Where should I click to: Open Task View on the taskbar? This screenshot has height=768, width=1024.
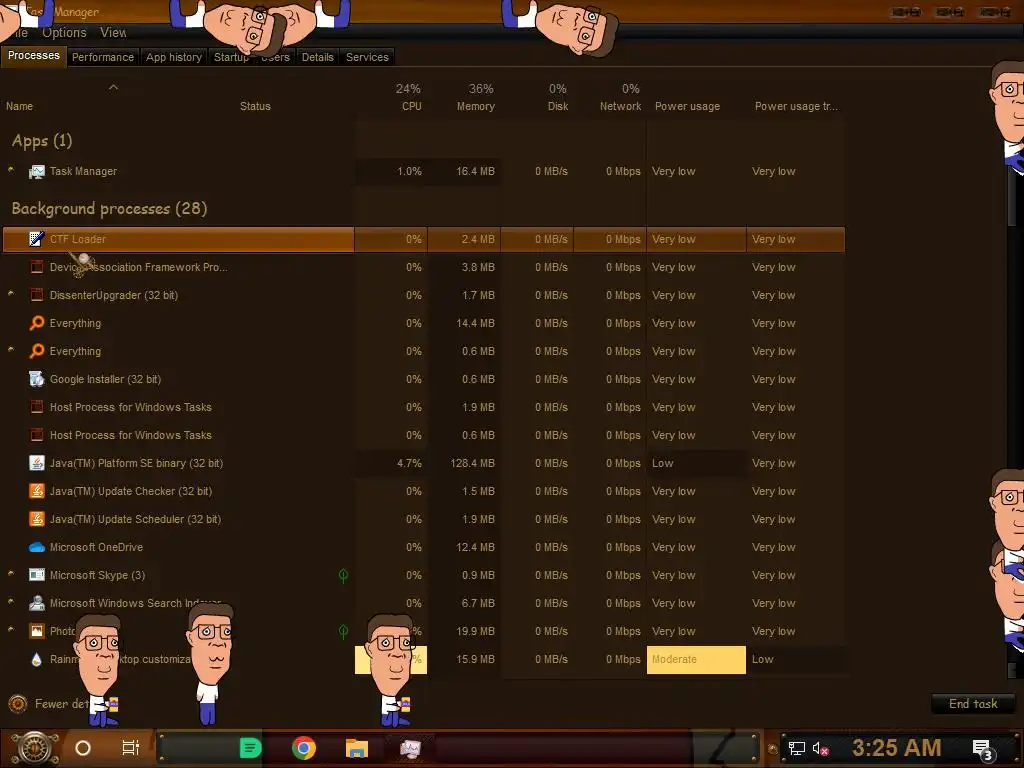pos(131,748)
